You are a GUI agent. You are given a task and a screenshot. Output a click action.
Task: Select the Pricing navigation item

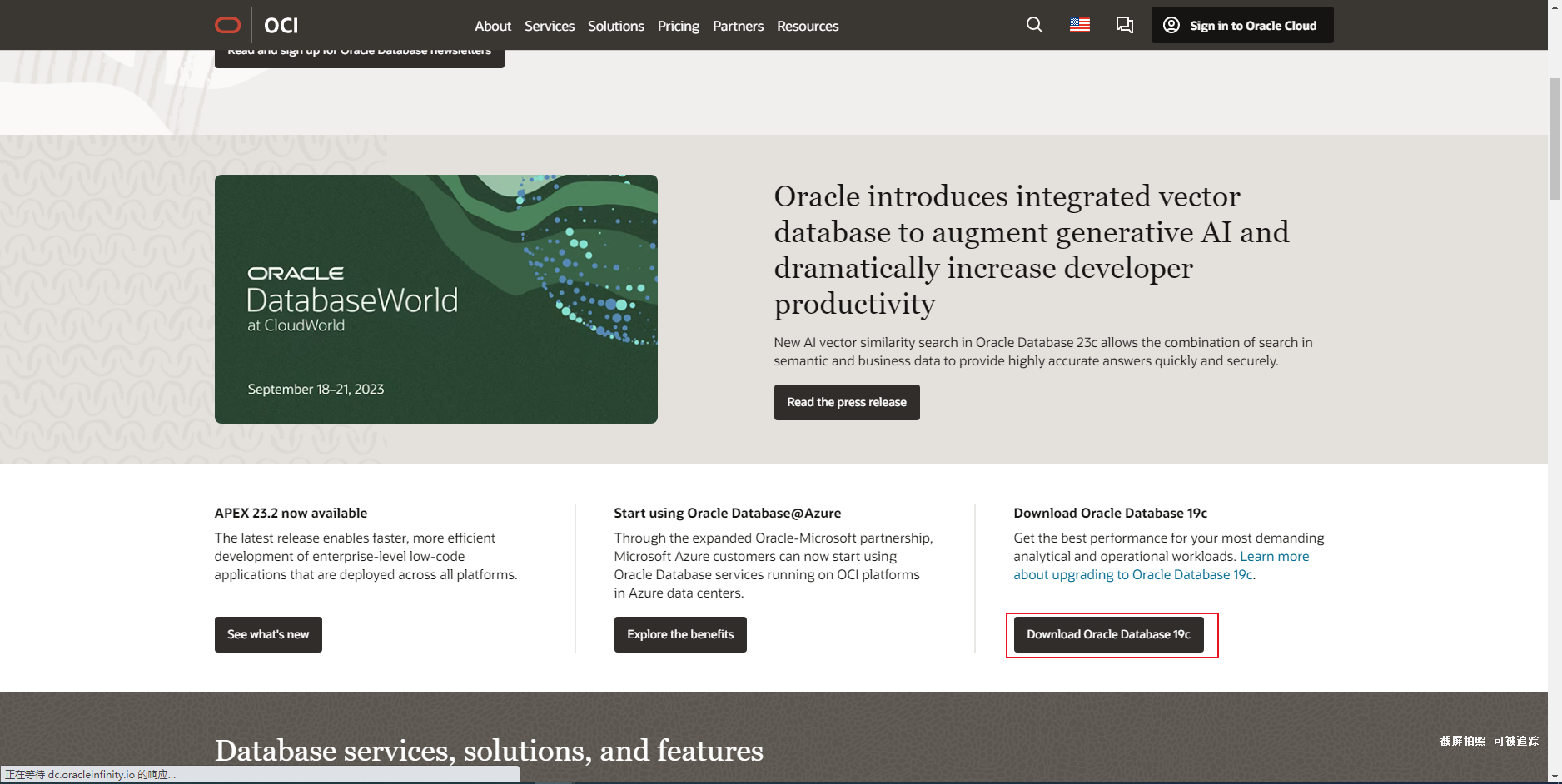point(677,26)
